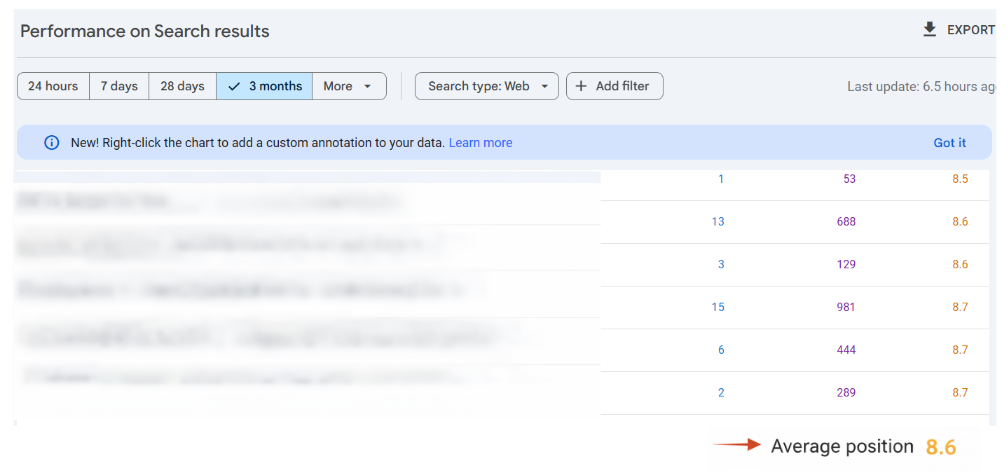Select the 3 months date range
Image resolution: width=1008 pixels, height=472 pixels.
(264, 86)
